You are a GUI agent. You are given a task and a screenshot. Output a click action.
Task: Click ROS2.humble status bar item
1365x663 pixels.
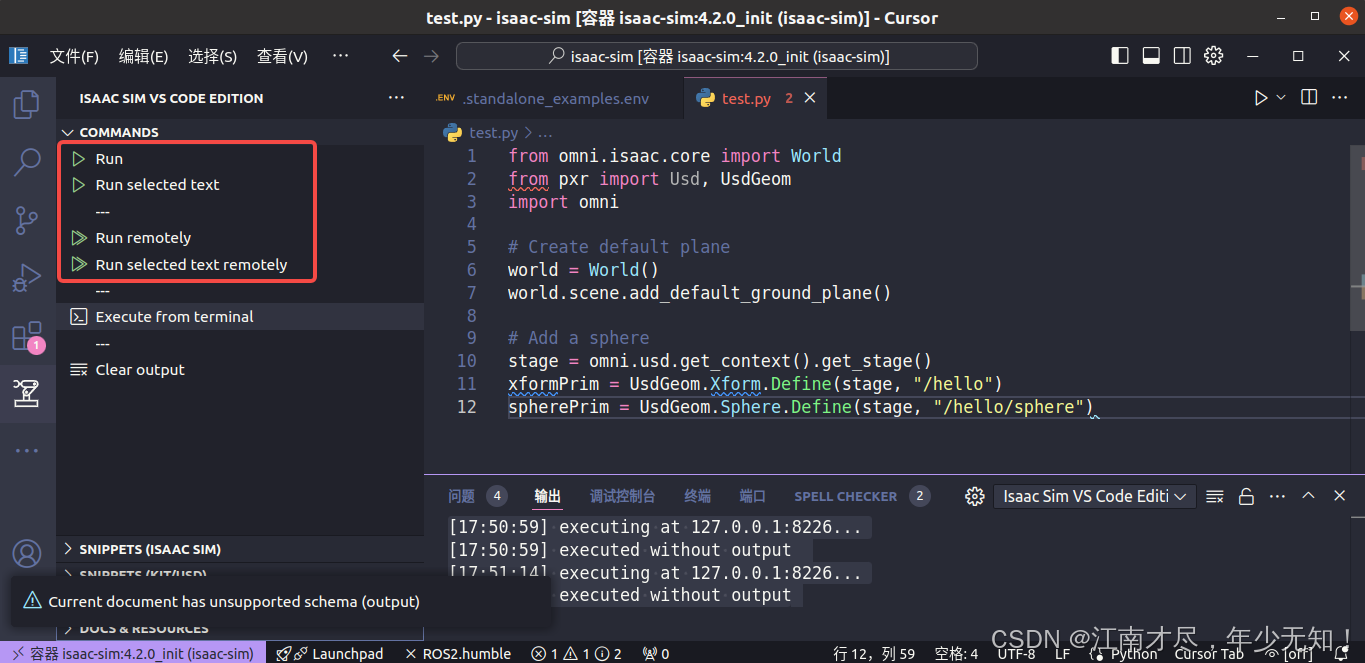click(x=458, y=653)
